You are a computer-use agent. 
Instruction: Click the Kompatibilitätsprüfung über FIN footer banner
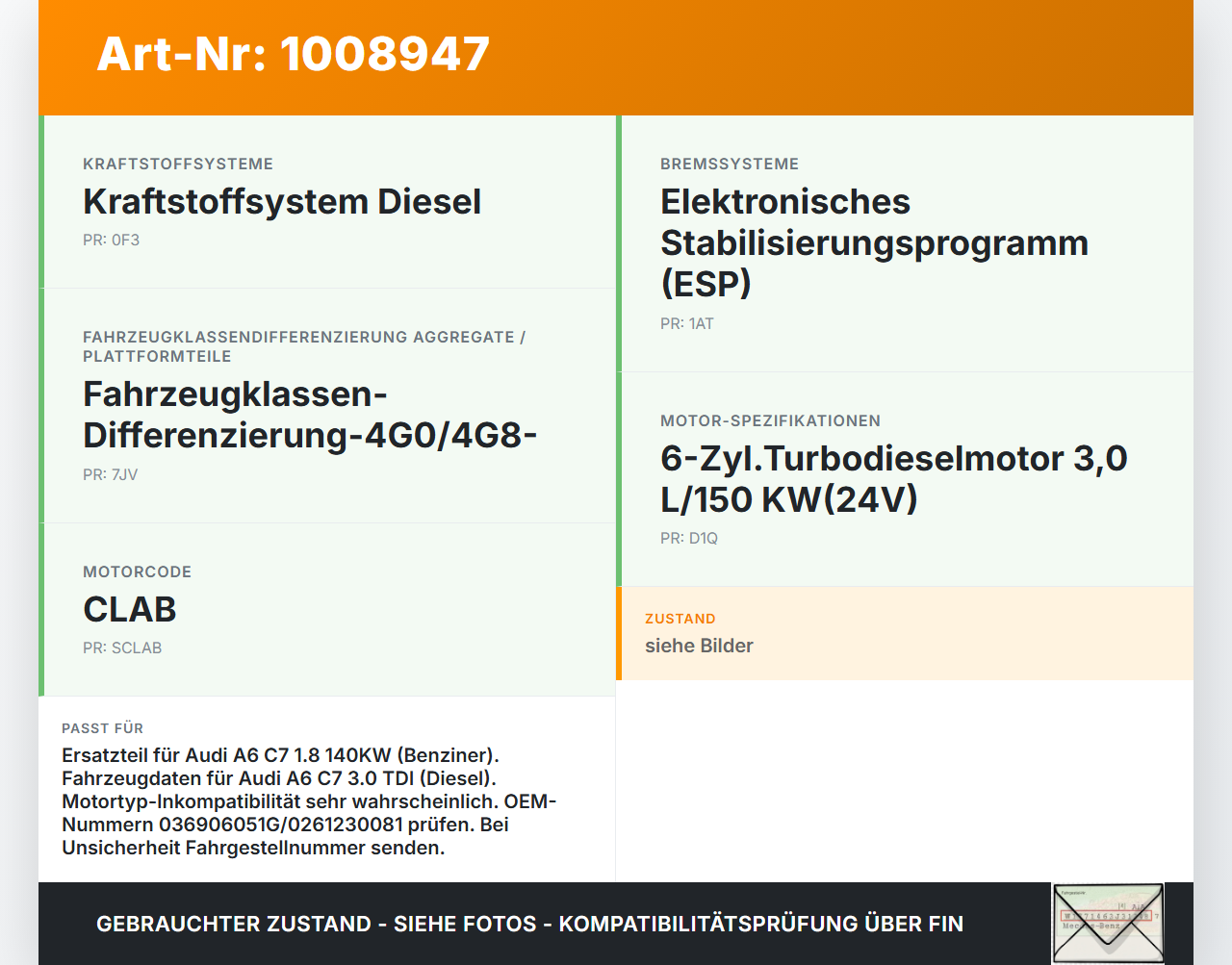coord(529,923)
